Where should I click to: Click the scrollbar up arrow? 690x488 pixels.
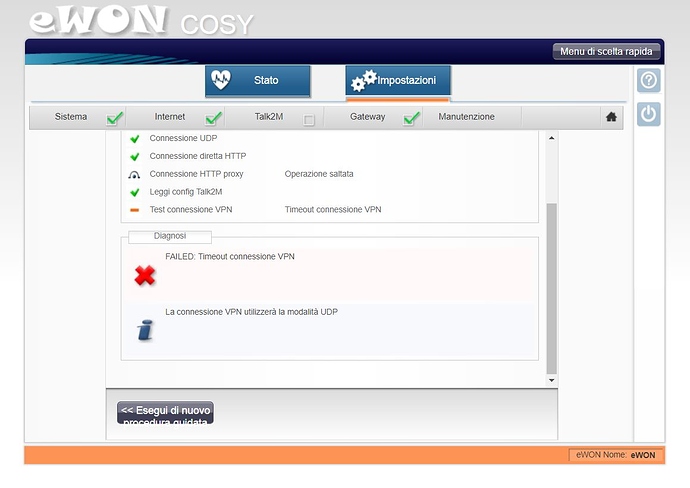(x=551, y=138)
